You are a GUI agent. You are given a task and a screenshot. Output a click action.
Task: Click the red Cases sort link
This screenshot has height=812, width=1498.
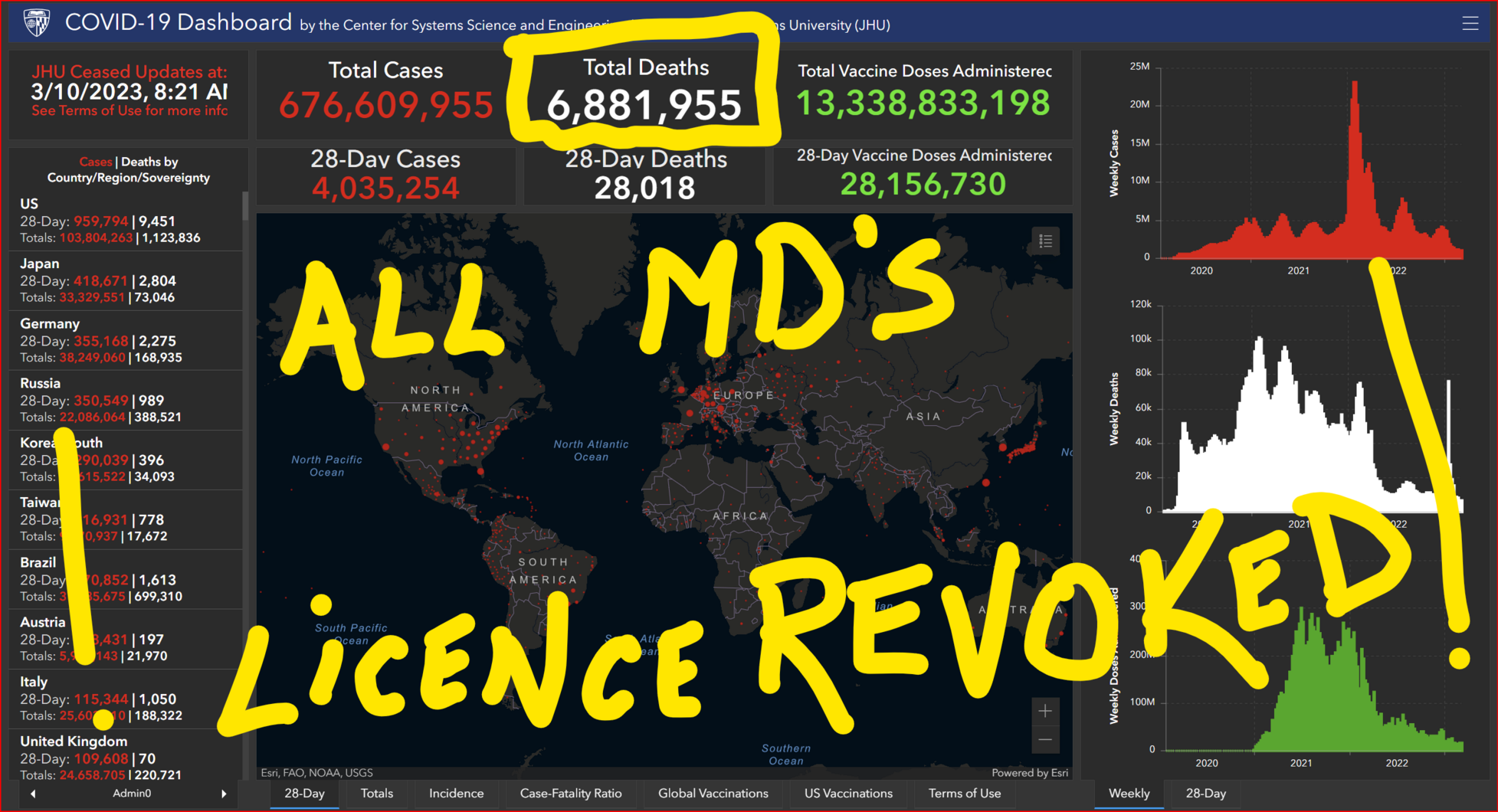pos(95,162)
